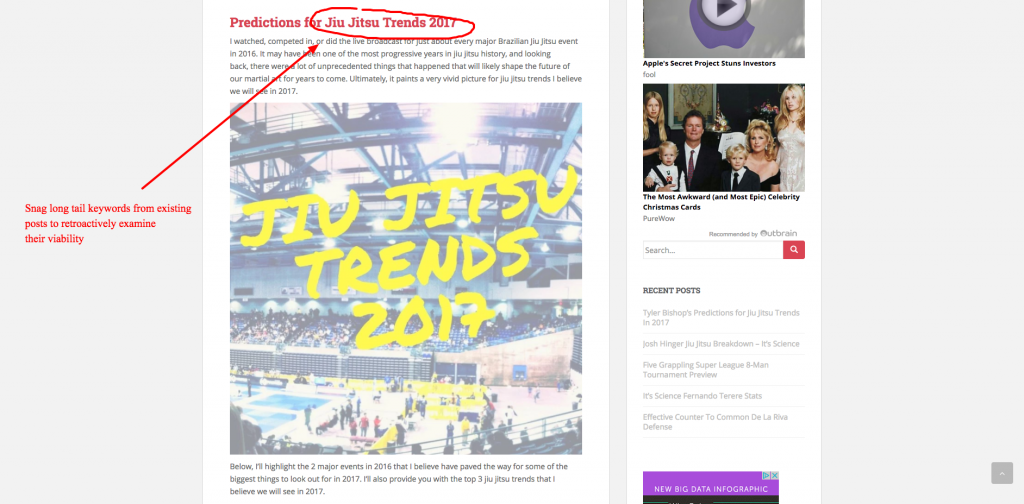Open Five Grappling Super League Tournament Preview
1024x504 pixels.
click(705, 370)
